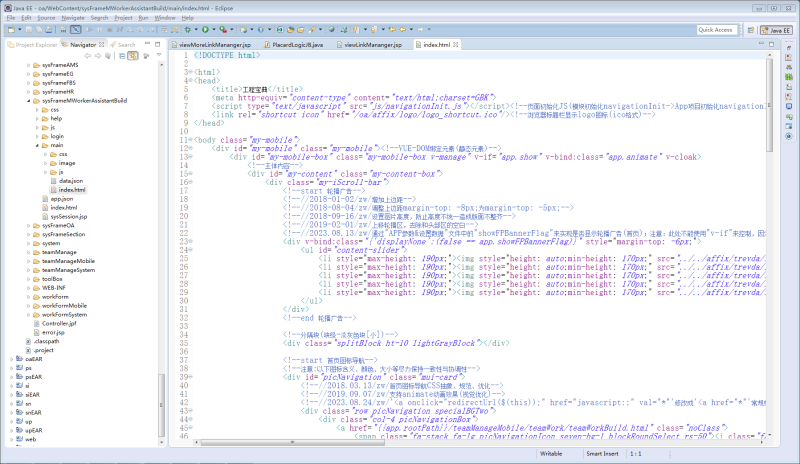Open the New file dropdown arrow

pyautogui.click(x=19, y=30)
